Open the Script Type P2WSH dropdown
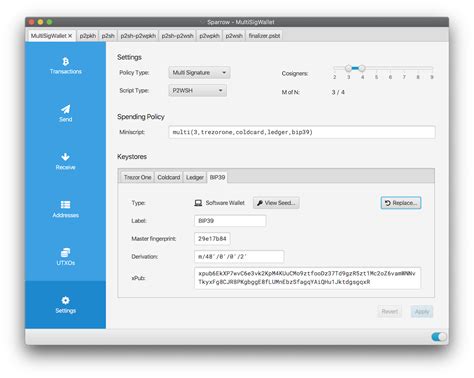This screenshot has width=474, height=378. click(x=197, y=90)
